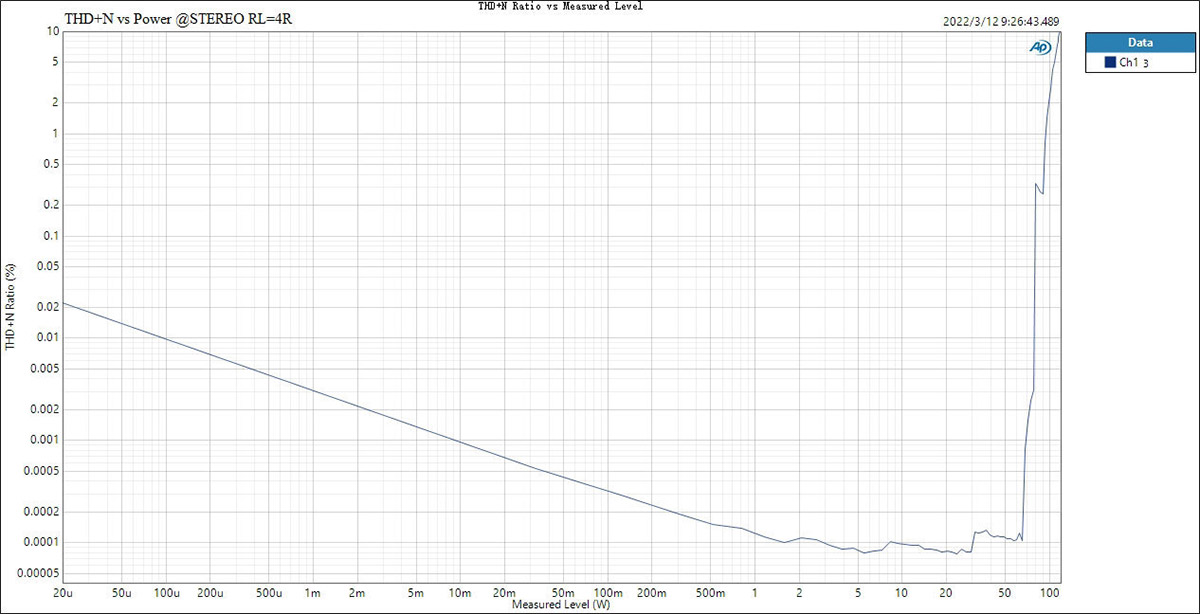Click the 'THD+N Ratio (%)' axis label
1200x614 pixels.
[x=10, y=307]
